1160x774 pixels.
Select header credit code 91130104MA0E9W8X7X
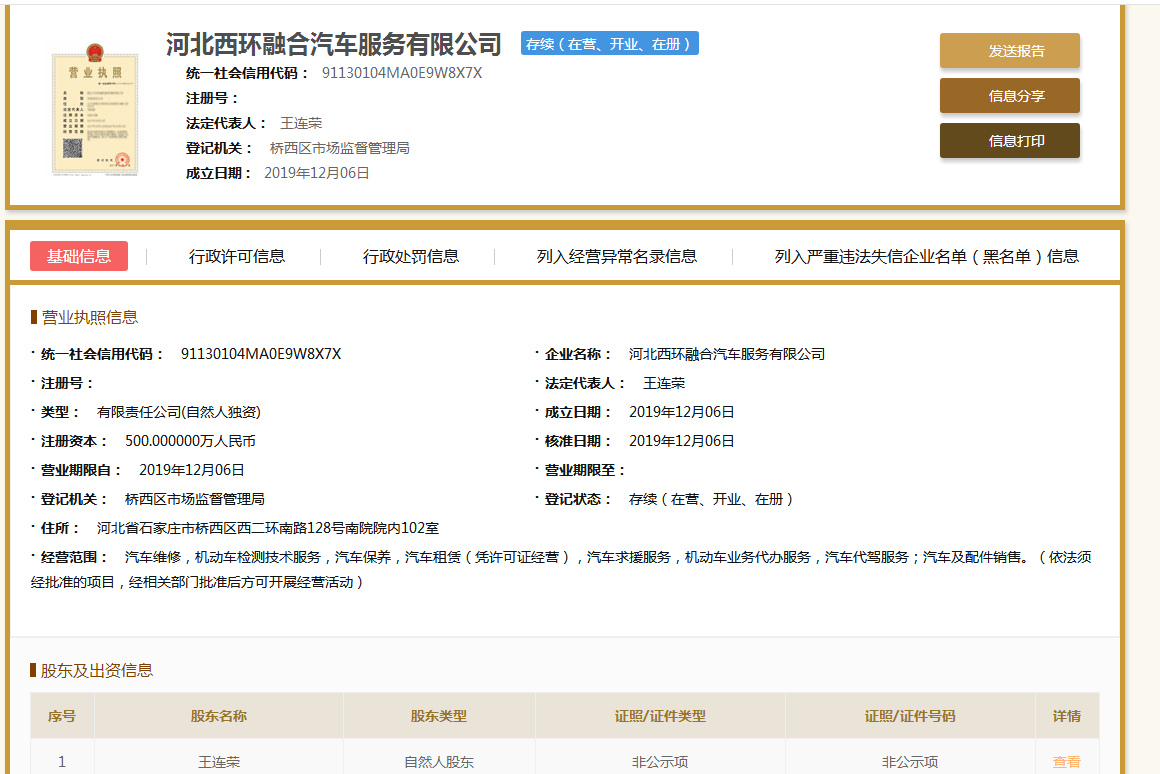(x=402, y=73)
